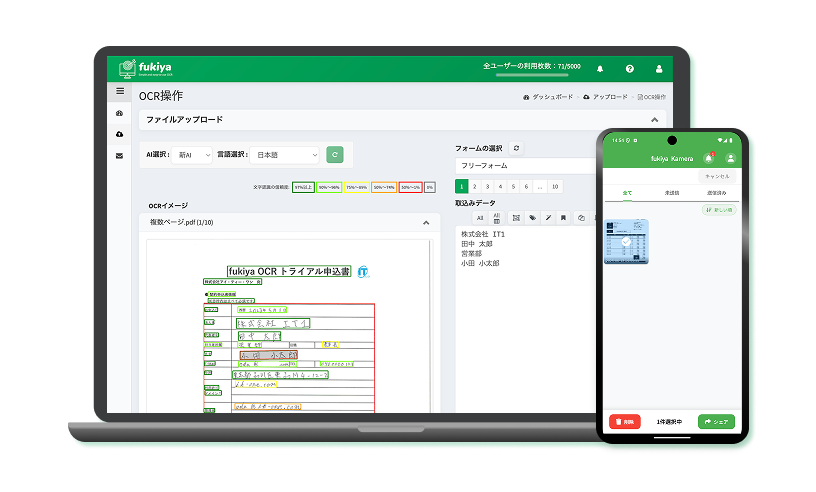Click the light green 90%~96% confidence legend
Viewport: 816px width, 492px height.
tap(329, 187)
